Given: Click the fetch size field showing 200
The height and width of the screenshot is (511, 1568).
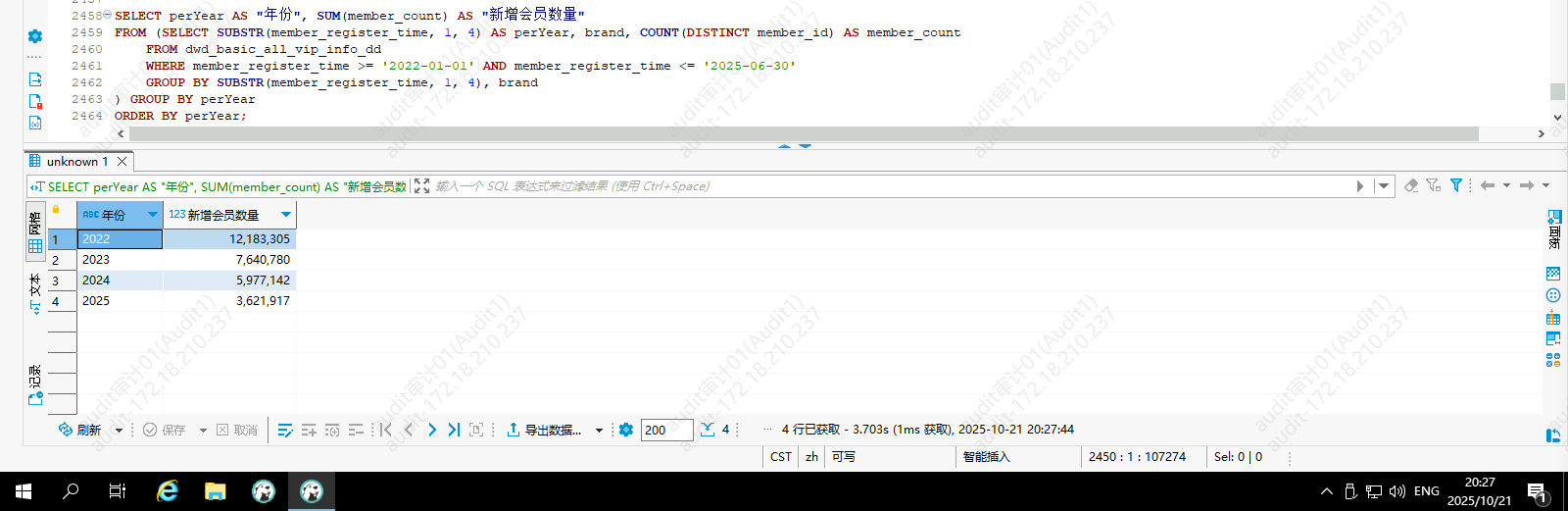Looking at the screenshot, I should coord(665,430).
